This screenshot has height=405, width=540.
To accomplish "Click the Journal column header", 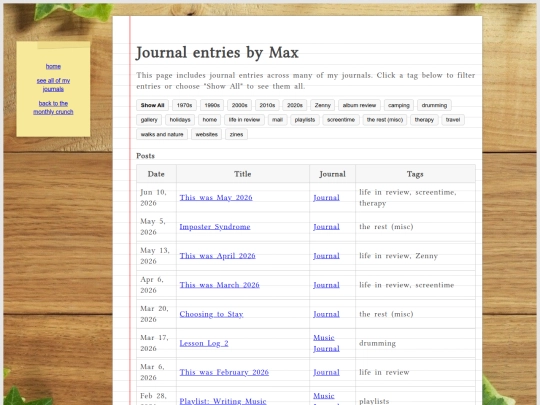I will tap(332, 174).
